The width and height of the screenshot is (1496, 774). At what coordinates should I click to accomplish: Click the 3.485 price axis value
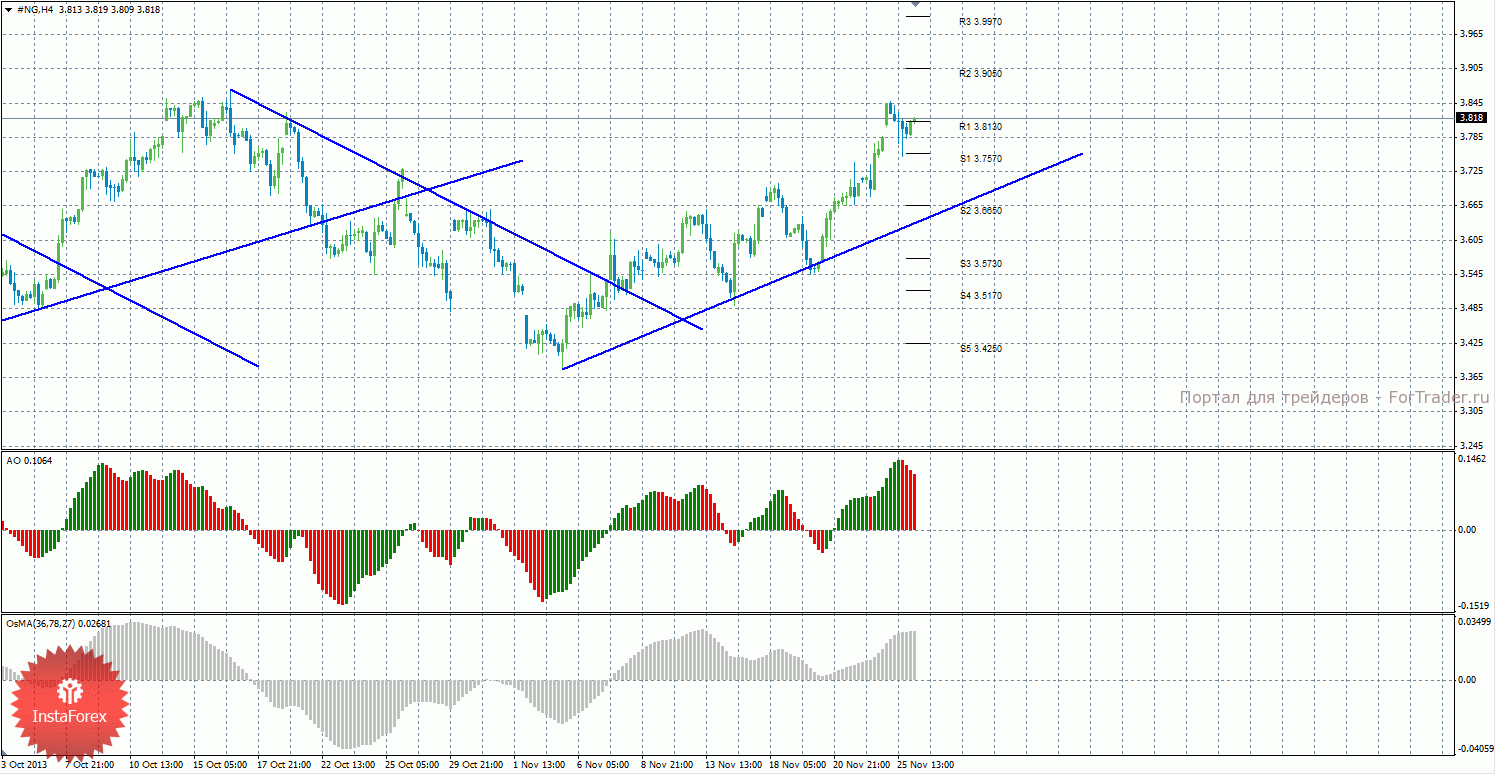pyautogui.click(x=1471, y=308)
